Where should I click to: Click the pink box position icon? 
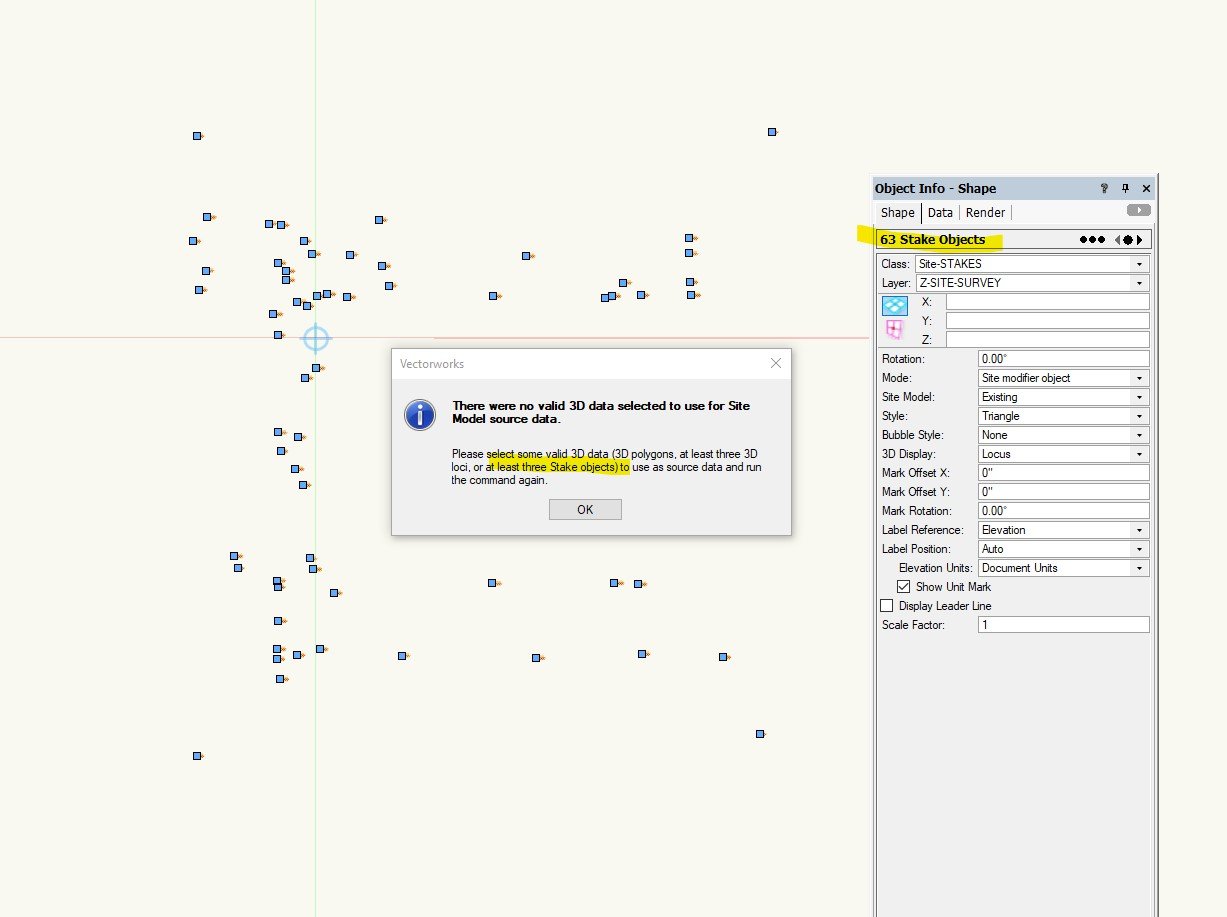coord(895,329)
